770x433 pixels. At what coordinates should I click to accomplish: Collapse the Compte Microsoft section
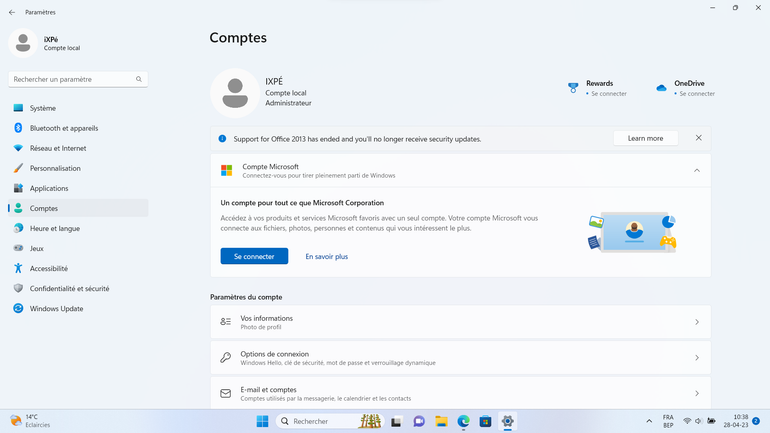(x=697, y=170)
